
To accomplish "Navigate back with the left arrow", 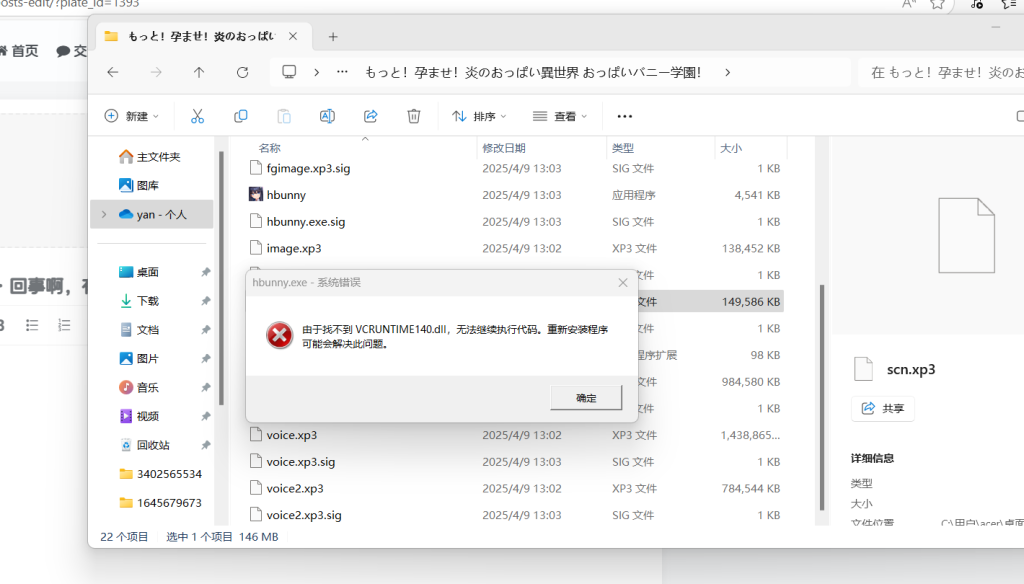I will (x=113, y=72).
